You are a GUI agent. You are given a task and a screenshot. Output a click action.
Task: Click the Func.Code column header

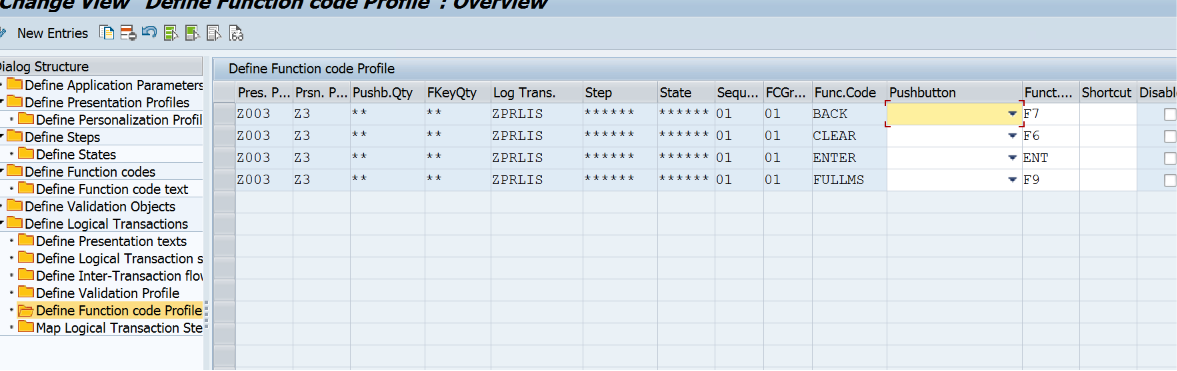tap(849, 92)
